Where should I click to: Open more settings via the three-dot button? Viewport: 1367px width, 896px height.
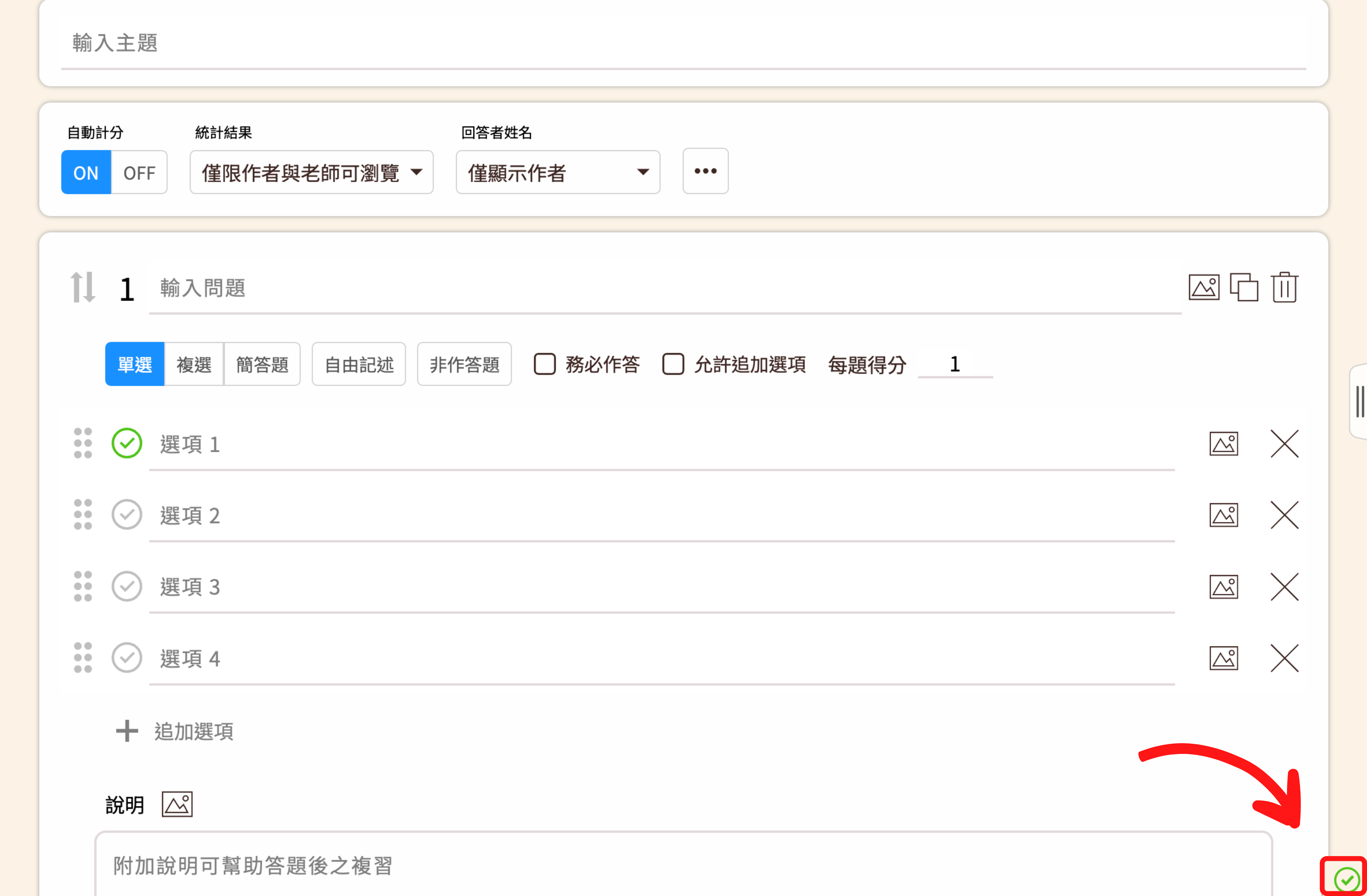pos(705,171)
